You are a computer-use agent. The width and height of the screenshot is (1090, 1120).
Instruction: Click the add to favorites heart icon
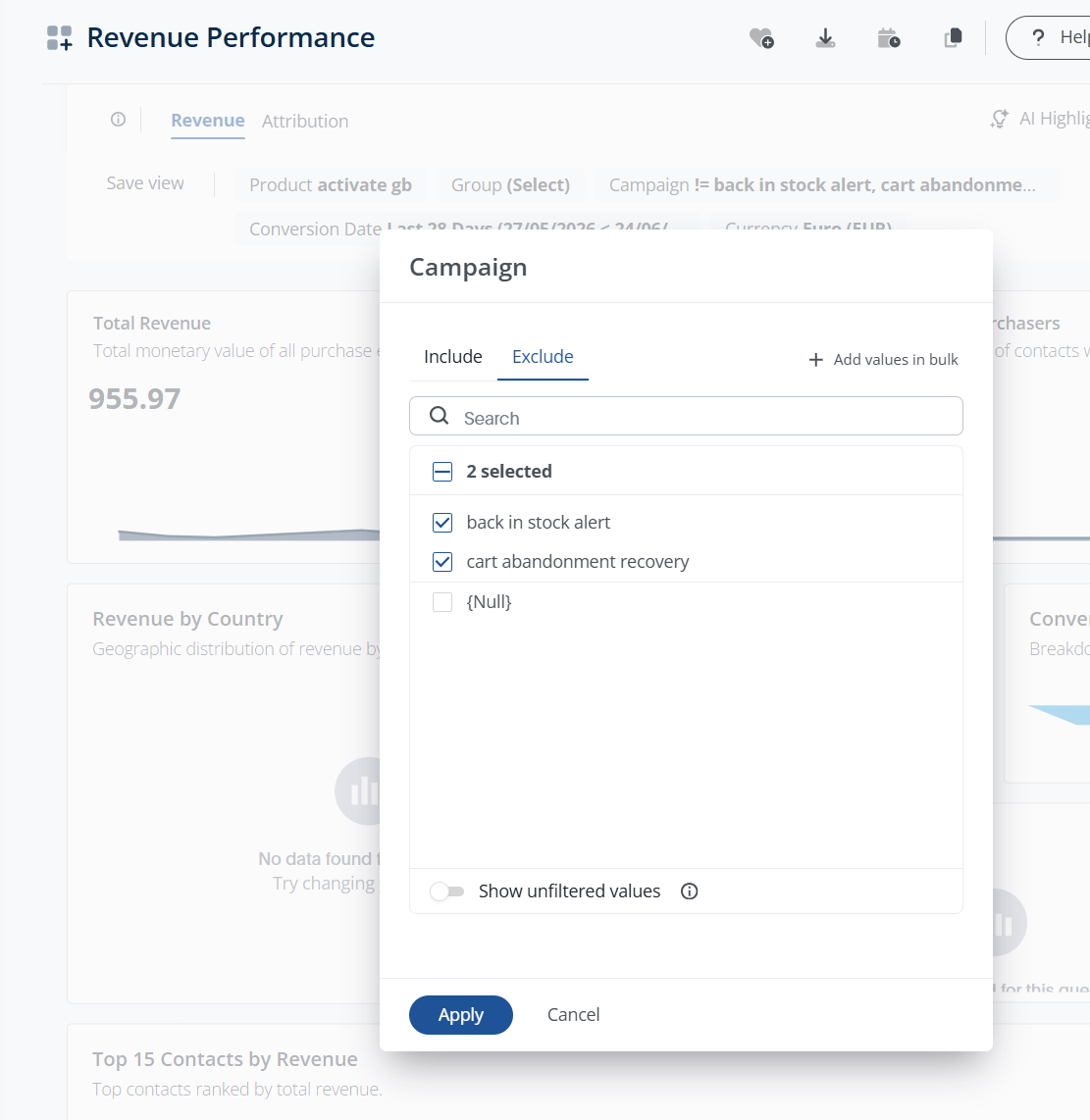coord(761,38)
